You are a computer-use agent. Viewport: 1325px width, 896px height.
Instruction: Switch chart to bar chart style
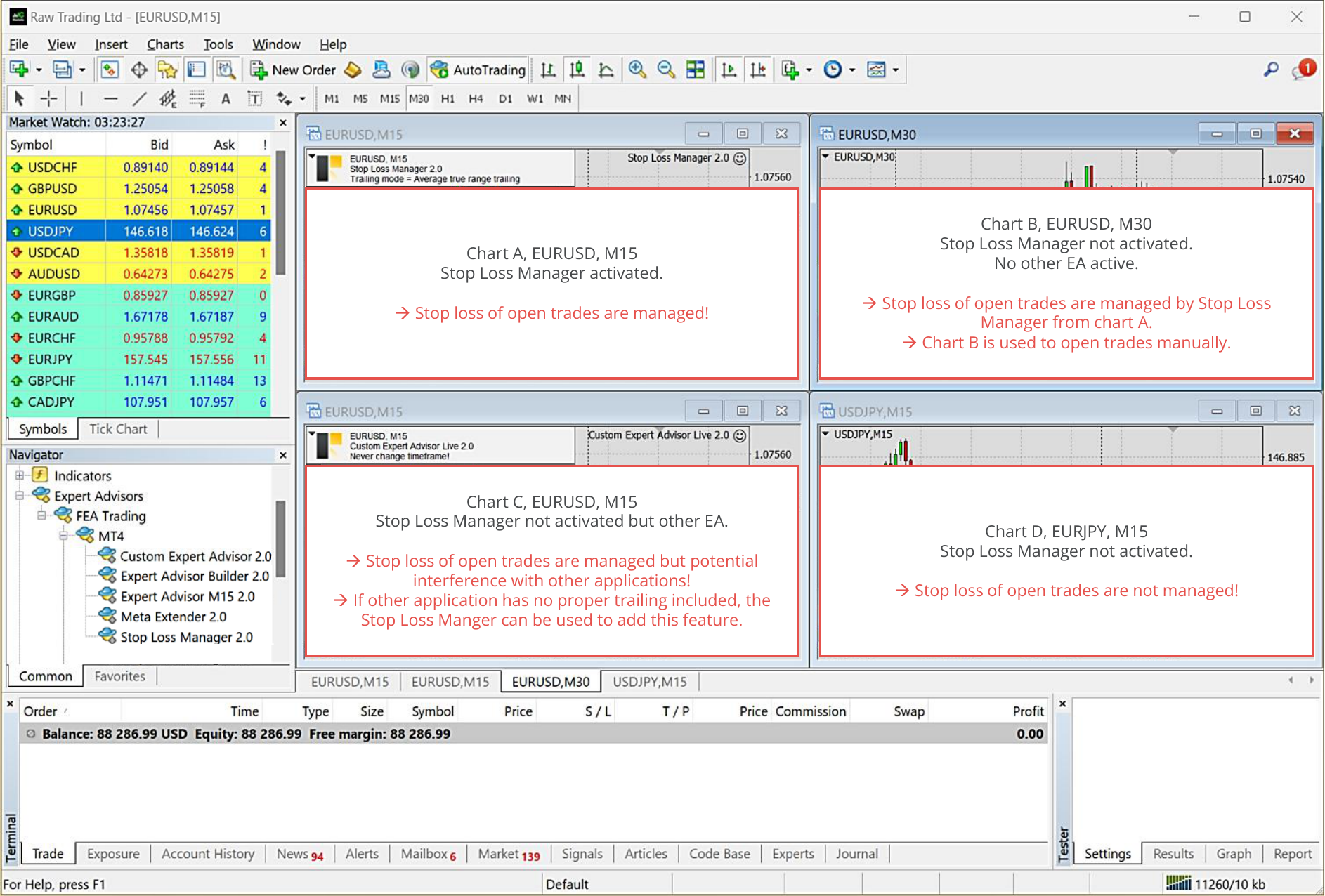pos(548,70)
